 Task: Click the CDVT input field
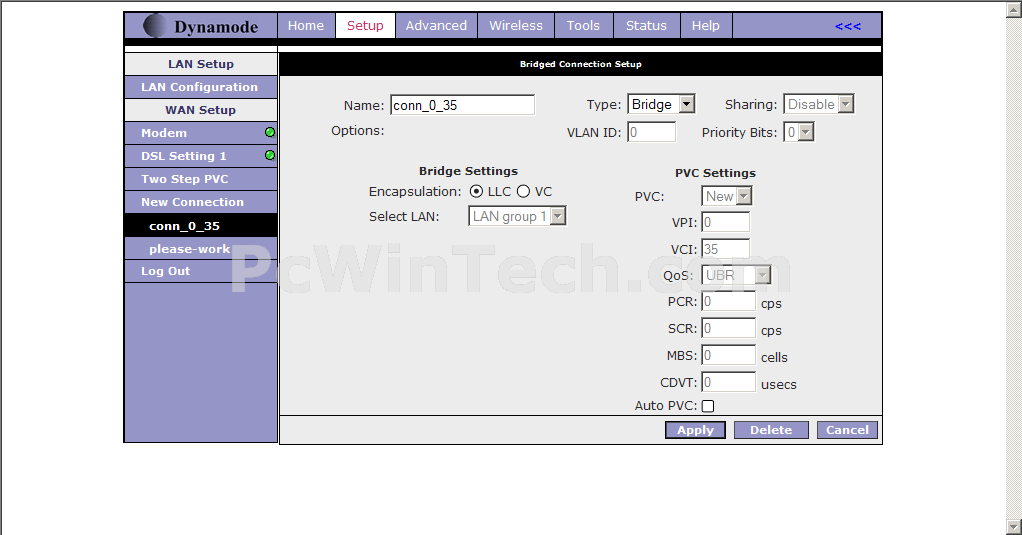(x=729, y=383)
